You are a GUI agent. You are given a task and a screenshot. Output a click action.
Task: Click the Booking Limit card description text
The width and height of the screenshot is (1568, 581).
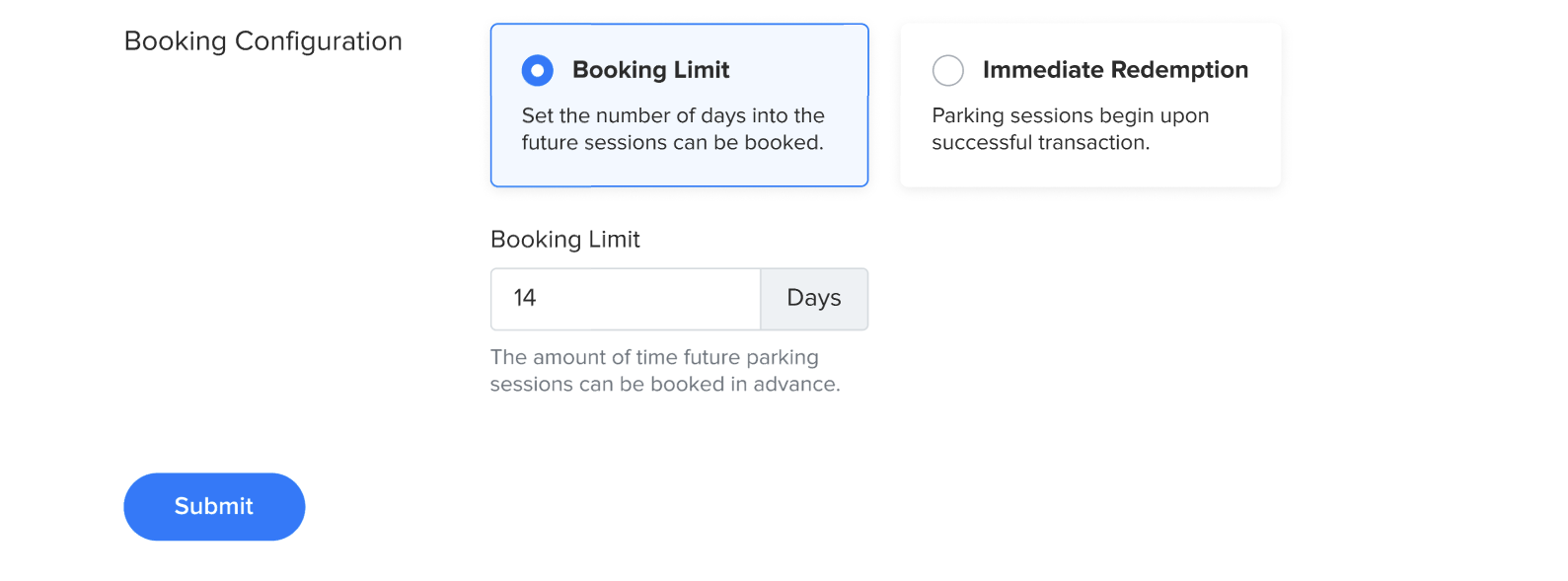[x=673, y=129]
